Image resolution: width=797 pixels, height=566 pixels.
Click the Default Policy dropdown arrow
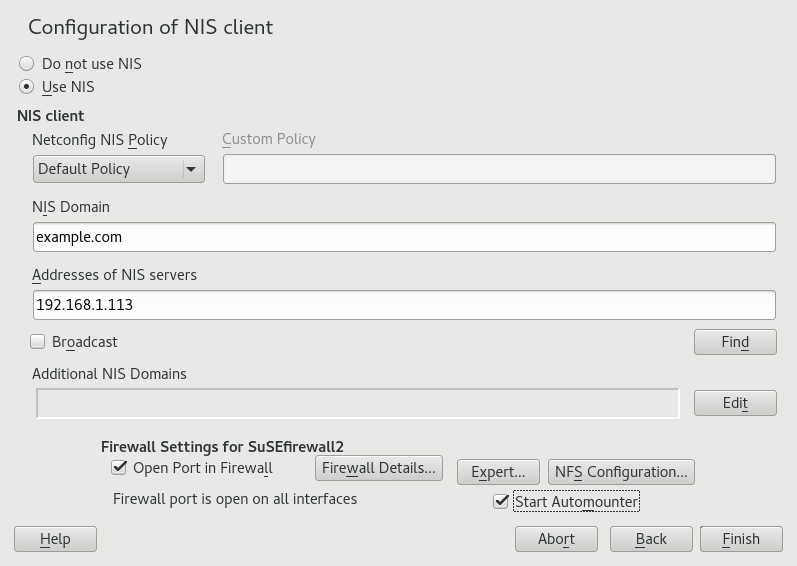click(x=191, y=169)
